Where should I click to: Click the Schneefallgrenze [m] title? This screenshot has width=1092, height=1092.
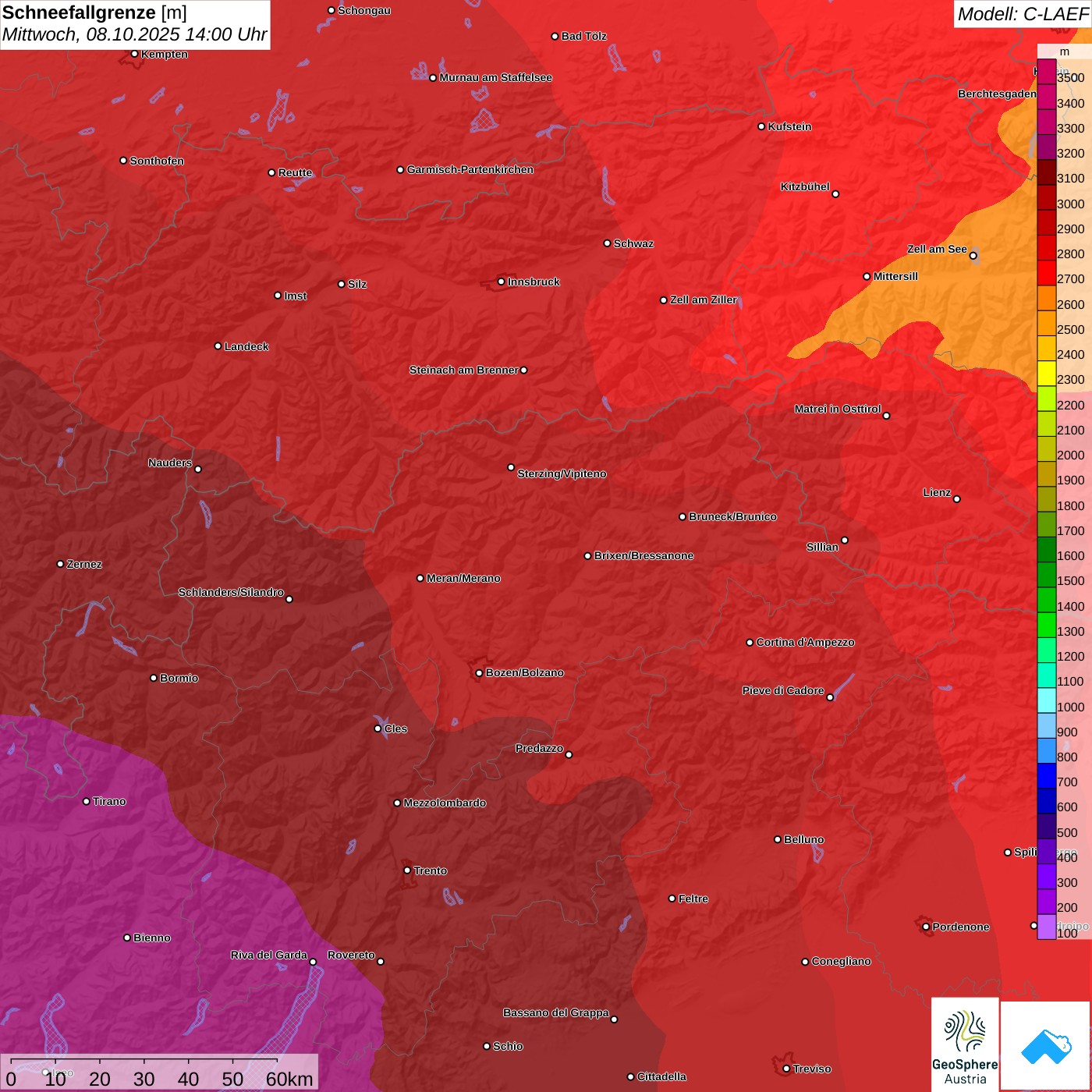click(x=94, y=12)
